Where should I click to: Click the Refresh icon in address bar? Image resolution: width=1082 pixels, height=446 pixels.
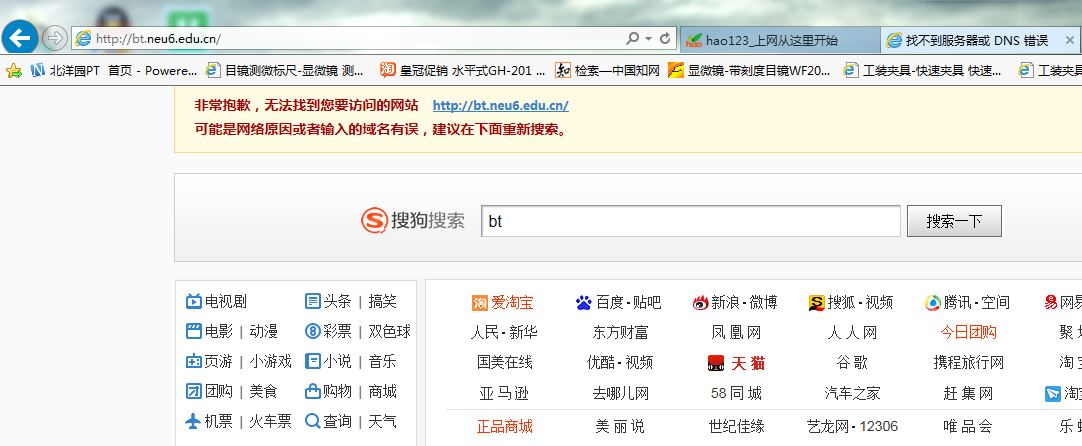tap(665, 39)
